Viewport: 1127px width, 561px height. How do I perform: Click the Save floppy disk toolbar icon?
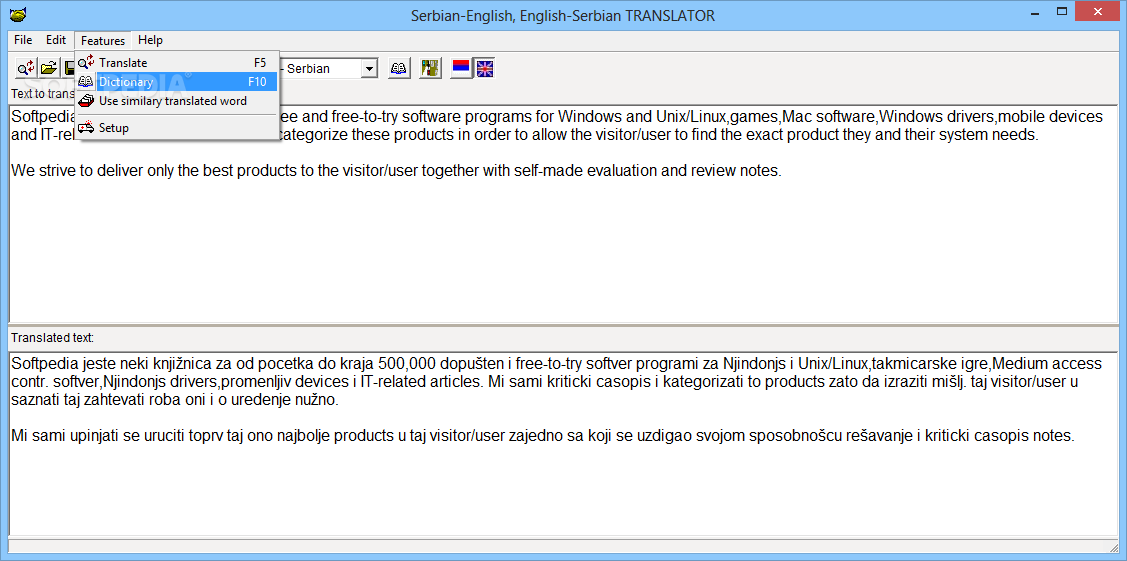pyautogui.click(x=68, y=68)
